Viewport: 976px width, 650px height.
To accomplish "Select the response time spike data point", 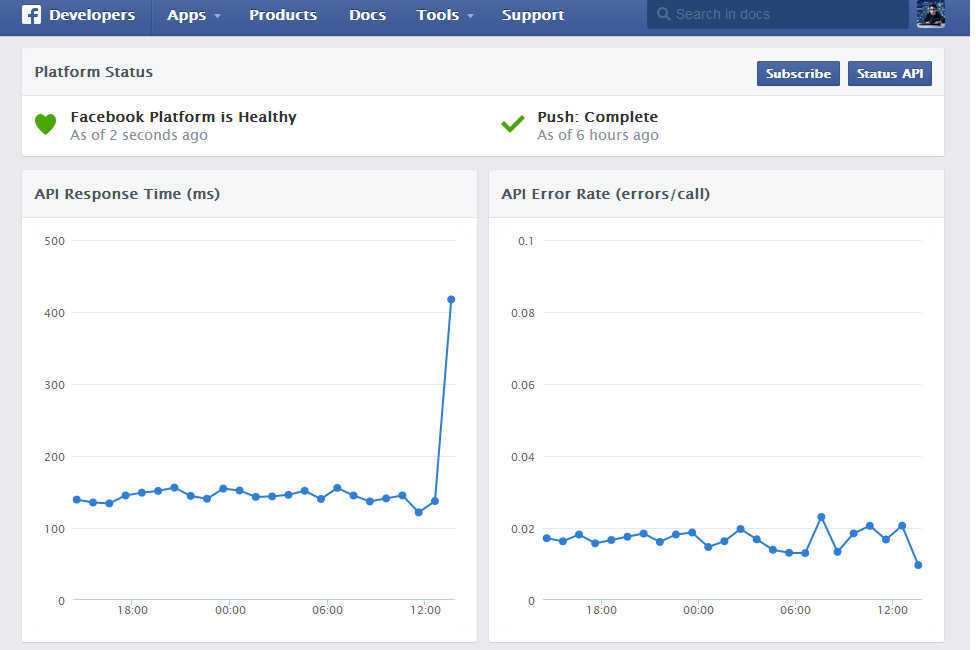I will click(x=451, y=299).
